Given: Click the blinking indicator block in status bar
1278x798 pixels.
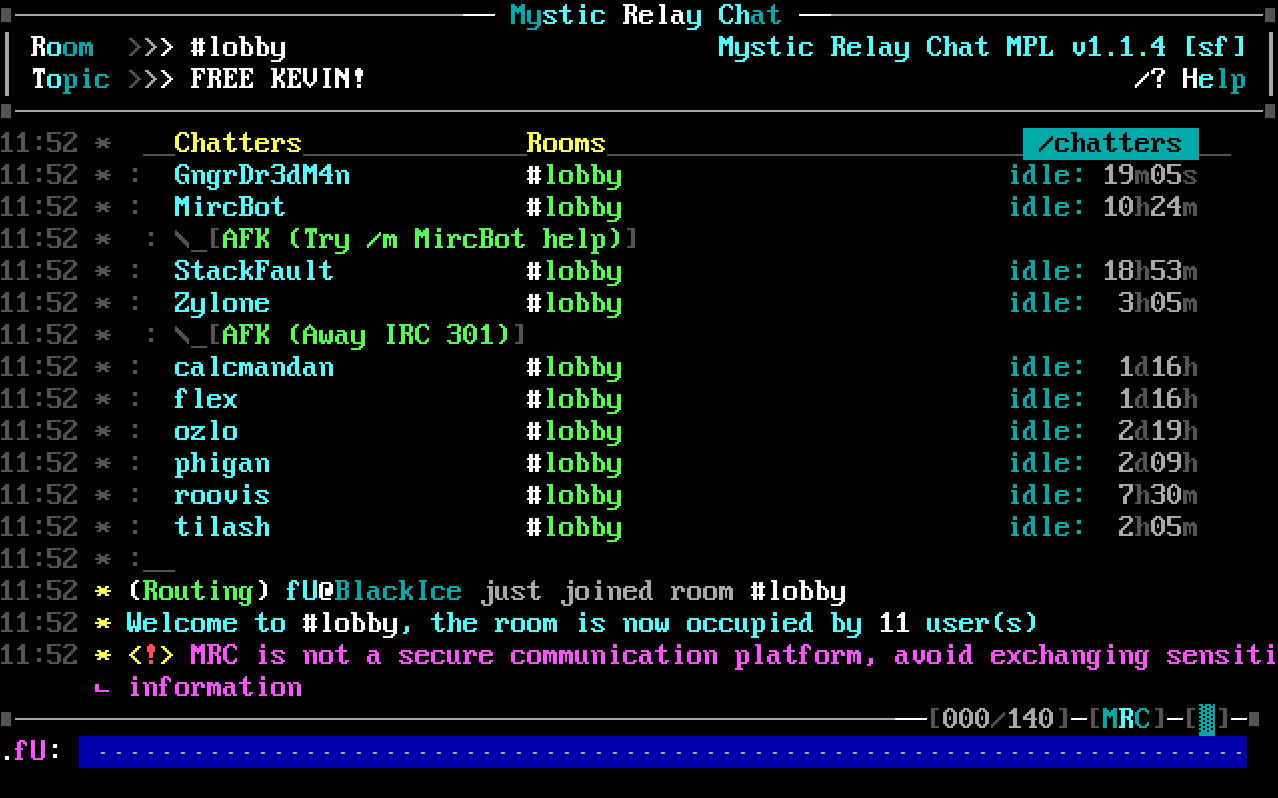Looking at the screenshot, I should pyautogui.click(x=1206, y=718).
